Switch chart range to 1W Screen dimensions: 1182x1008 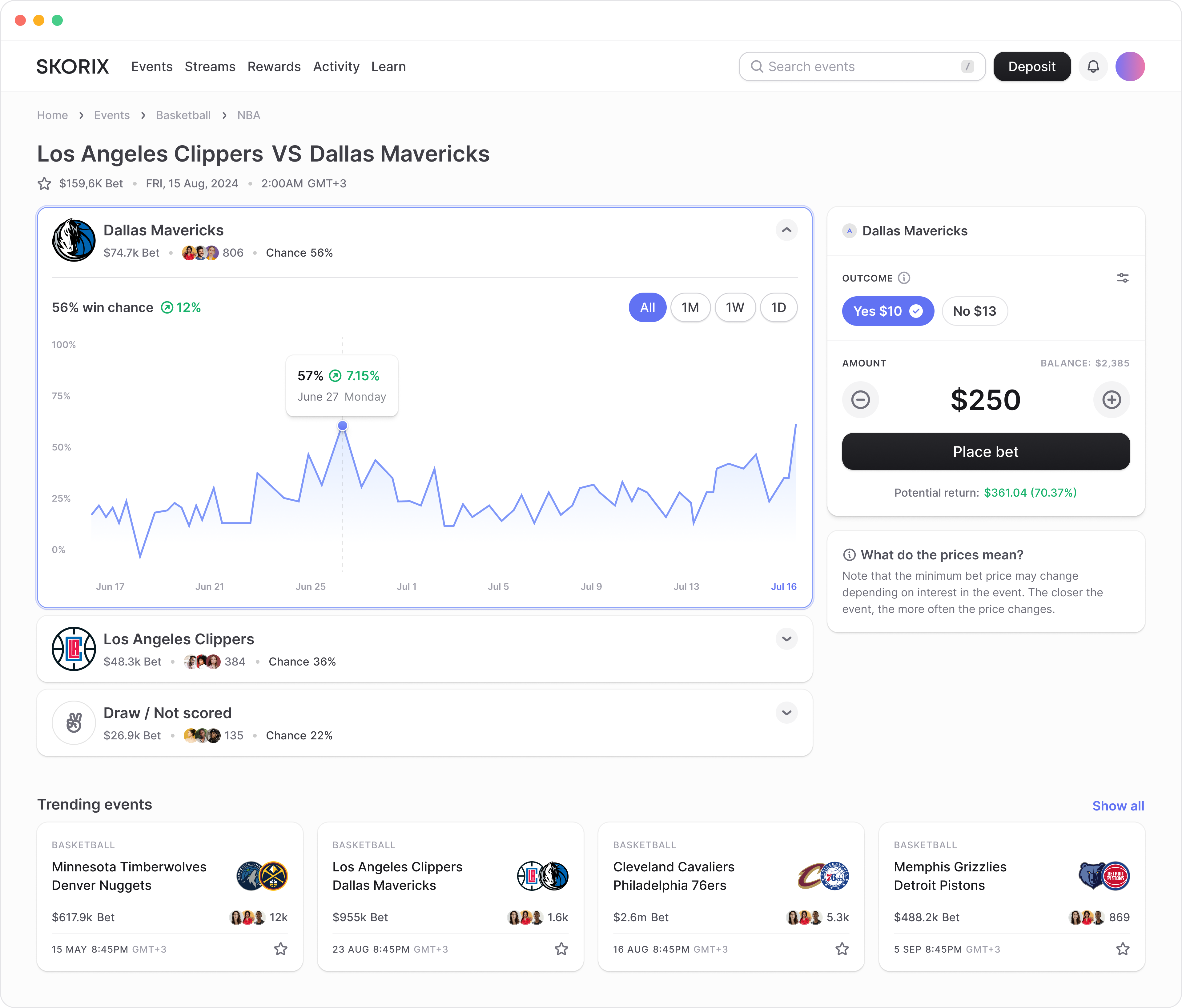[735, 308]
